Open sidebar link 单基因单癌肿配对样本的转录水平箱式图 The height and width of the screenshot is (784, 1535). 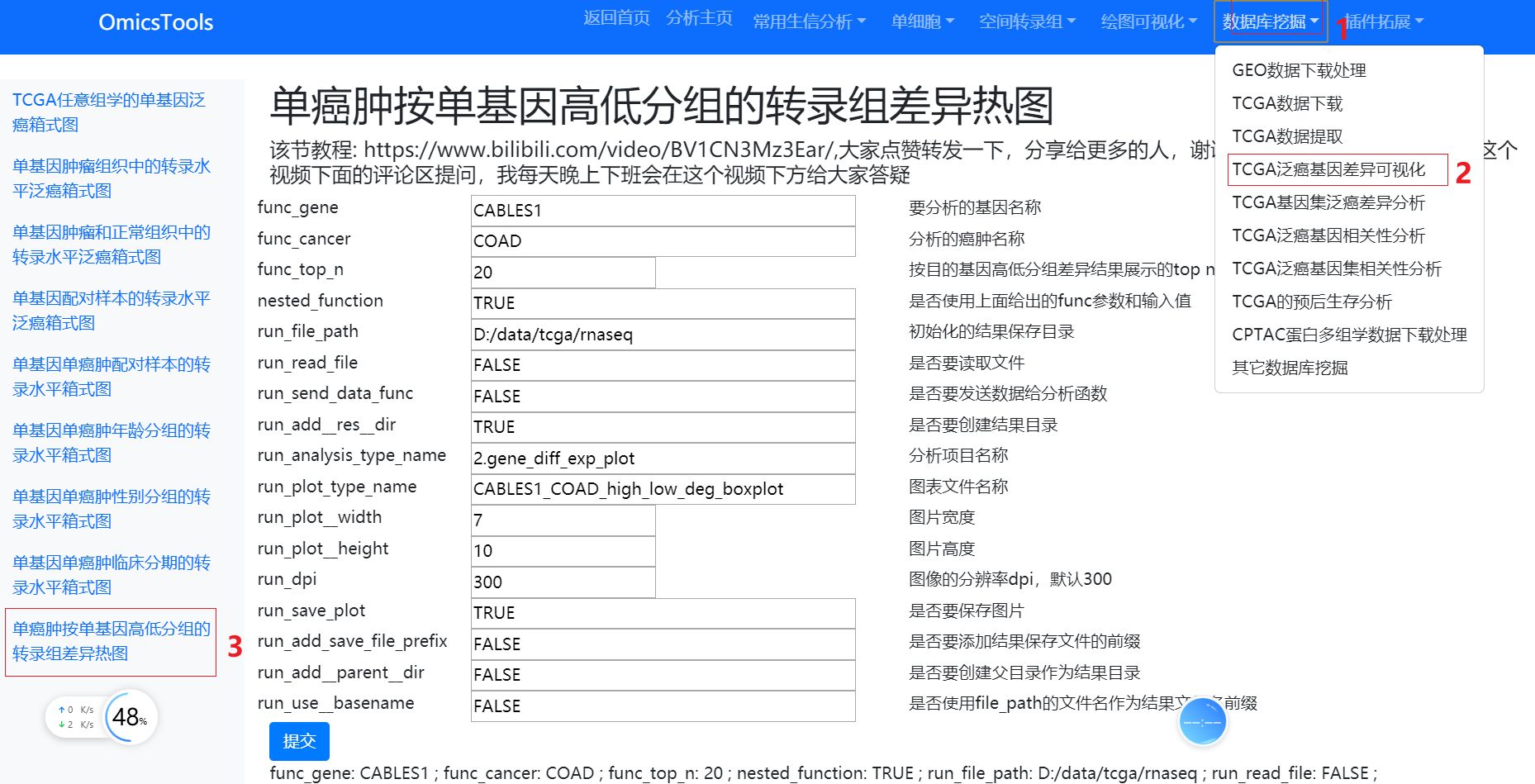tap(112, 377)
